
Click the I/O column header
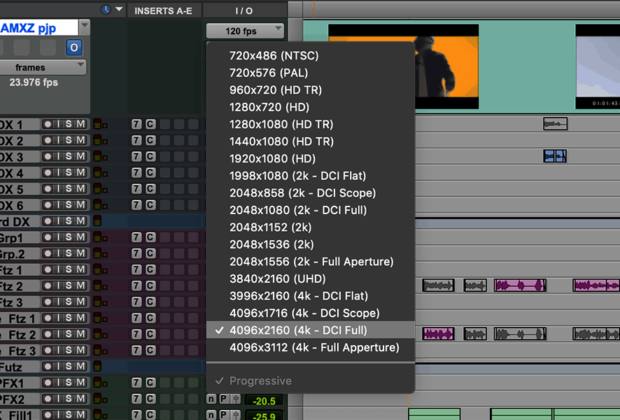[243, 10]
